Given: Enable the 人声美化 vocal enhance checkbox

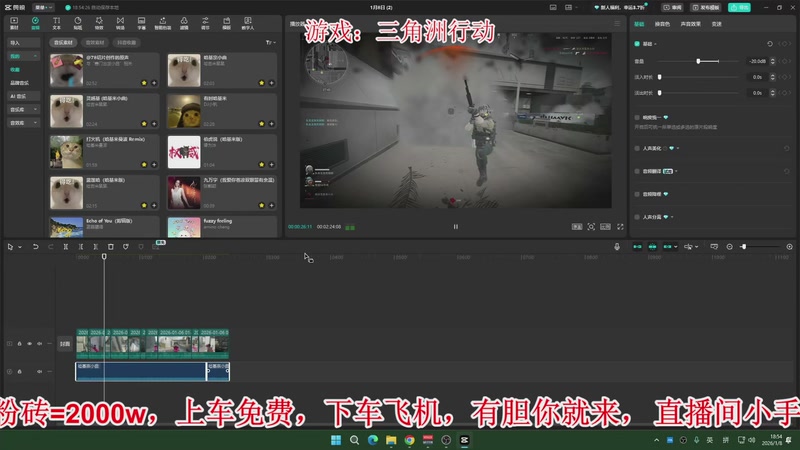Looking at the screenshot, I should pos(637,148).
